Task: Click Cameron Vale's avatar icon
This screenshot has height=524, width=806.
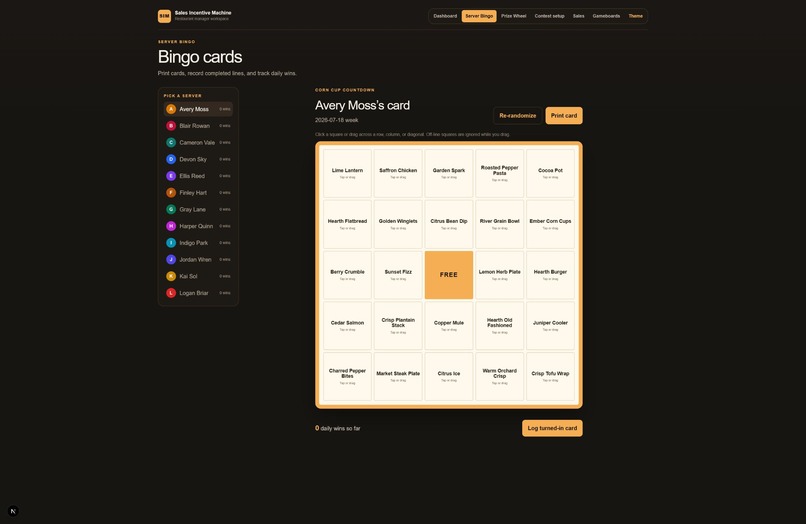Action: point(171,142)
